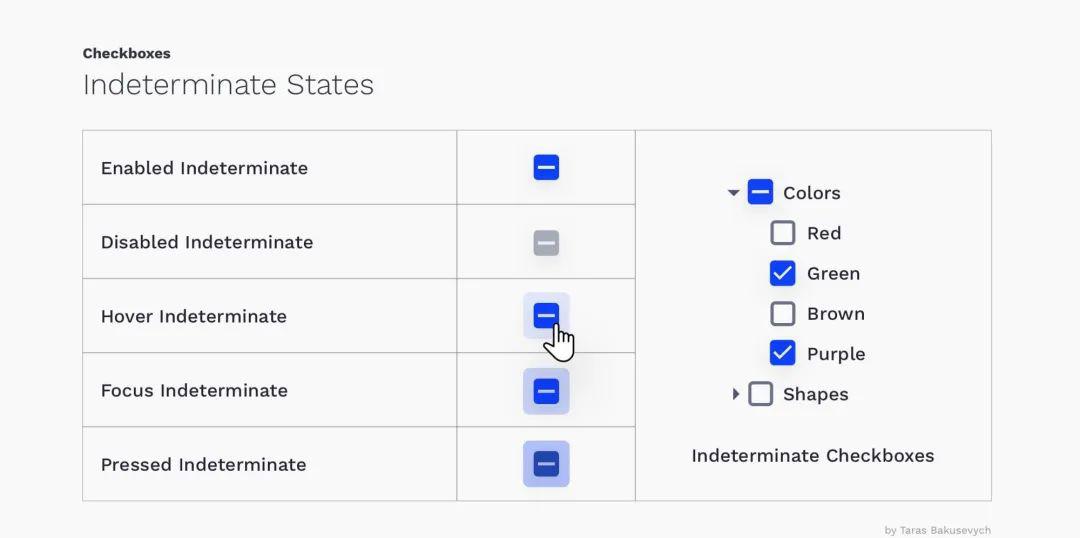1080x538 pixels.
Task: Click the Indeterminate Checkboxes caption
Action: coord(813,455)
